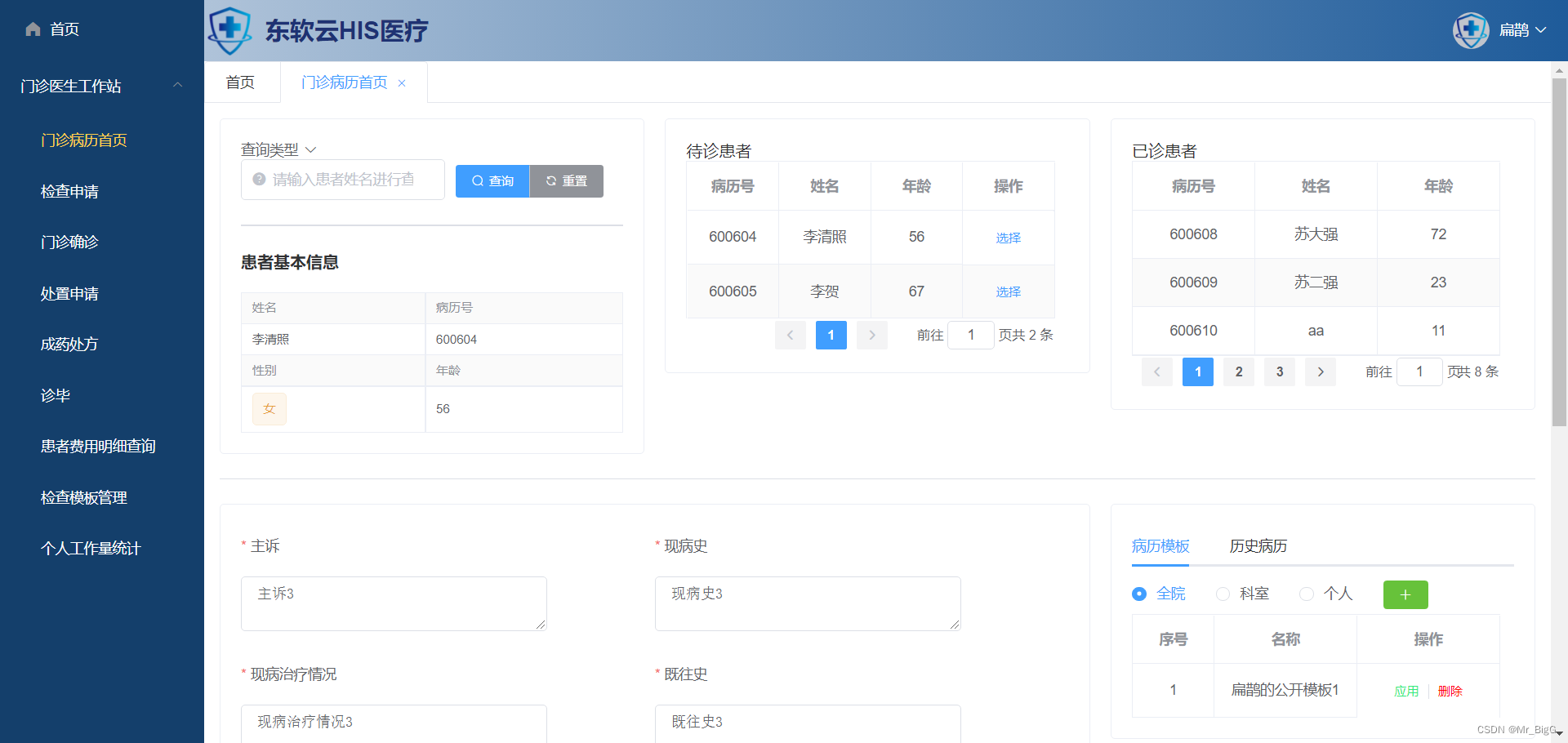This screenshot has height=743, width=1568.
Task: Click the vertical page scrollbar thumb
Action: (1559, 251)
